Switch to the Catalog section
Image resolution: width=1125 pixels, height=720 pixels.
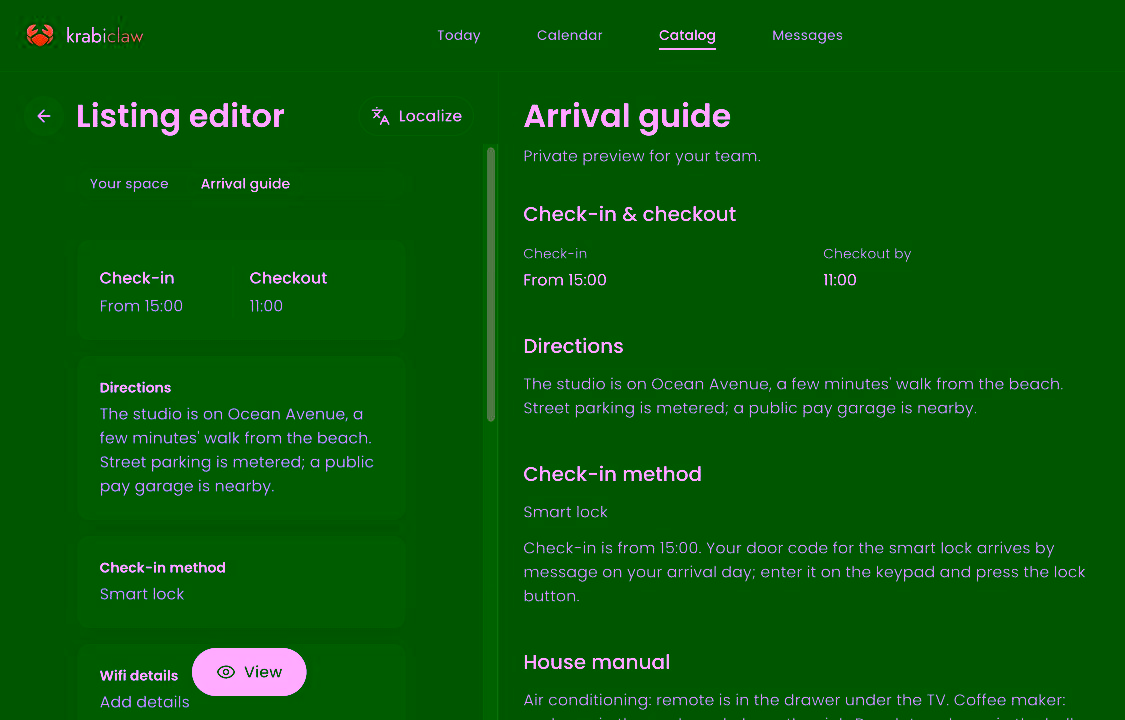687,35
